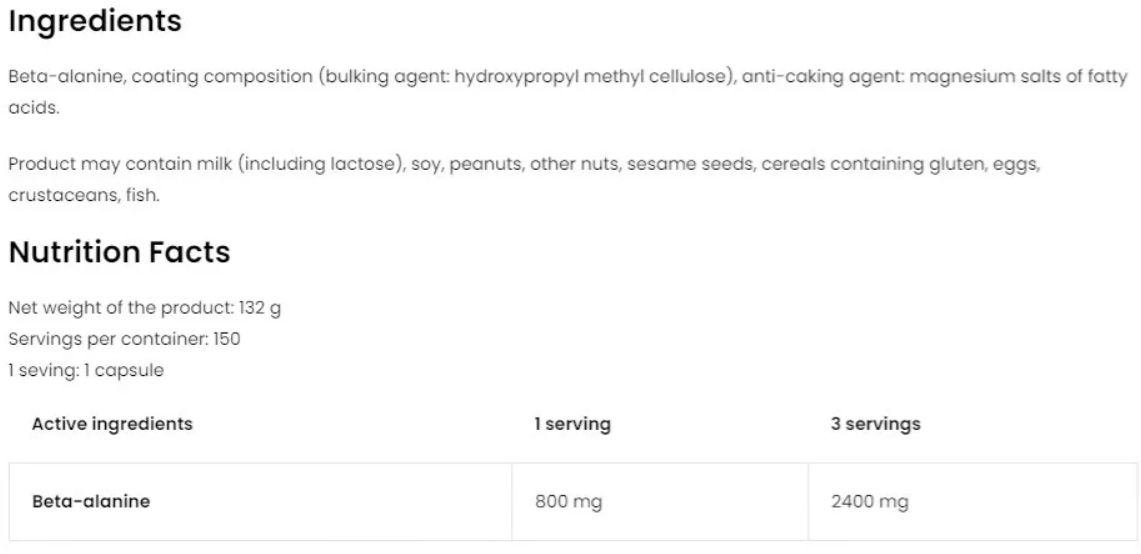This screenshot has height=554, width=1141.
Task: Click the hydroxypropyl methyl cellulose text
Action: click(592, 77)
